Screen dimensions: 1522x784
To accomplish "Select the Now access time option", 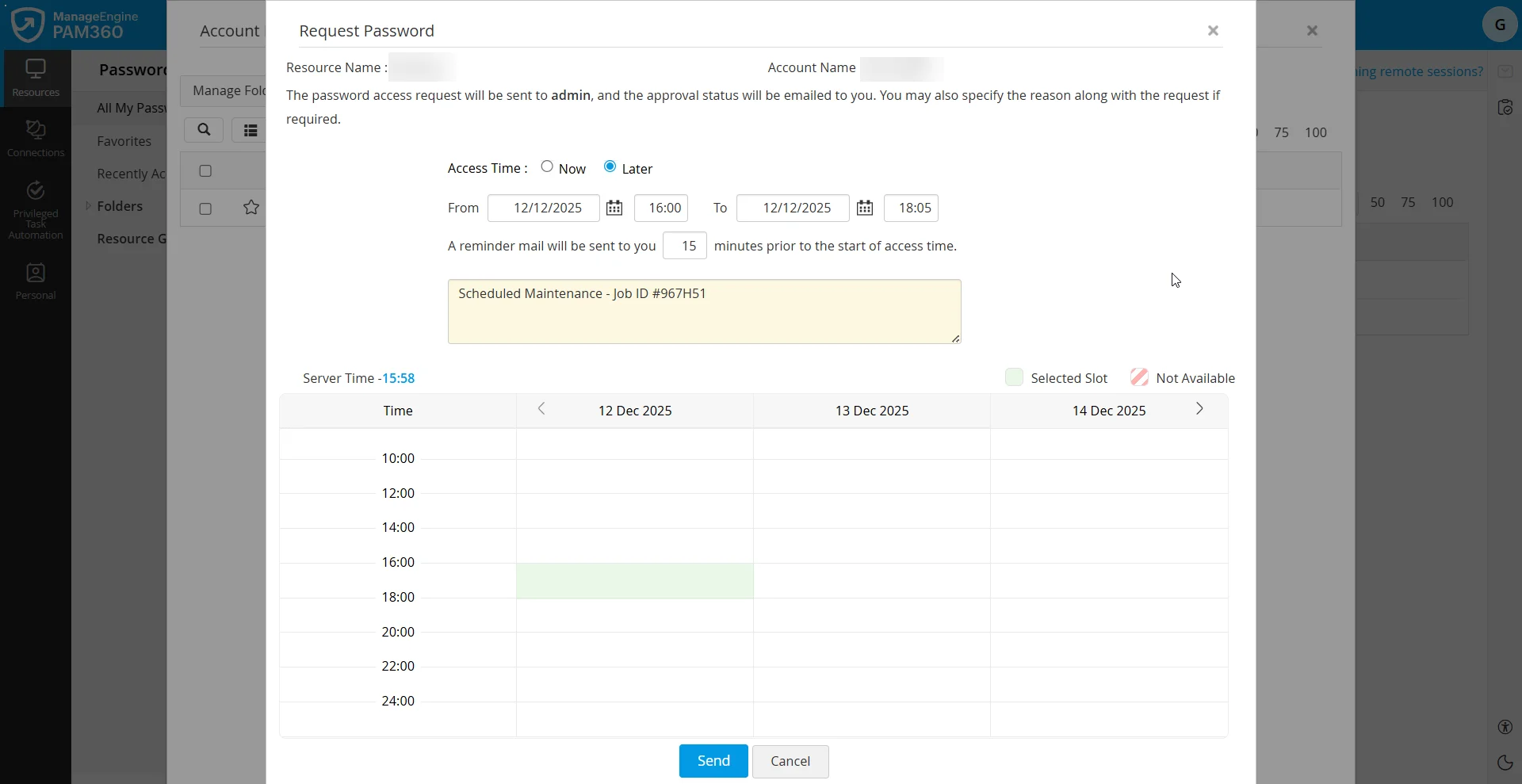I will tap(547, 166).
